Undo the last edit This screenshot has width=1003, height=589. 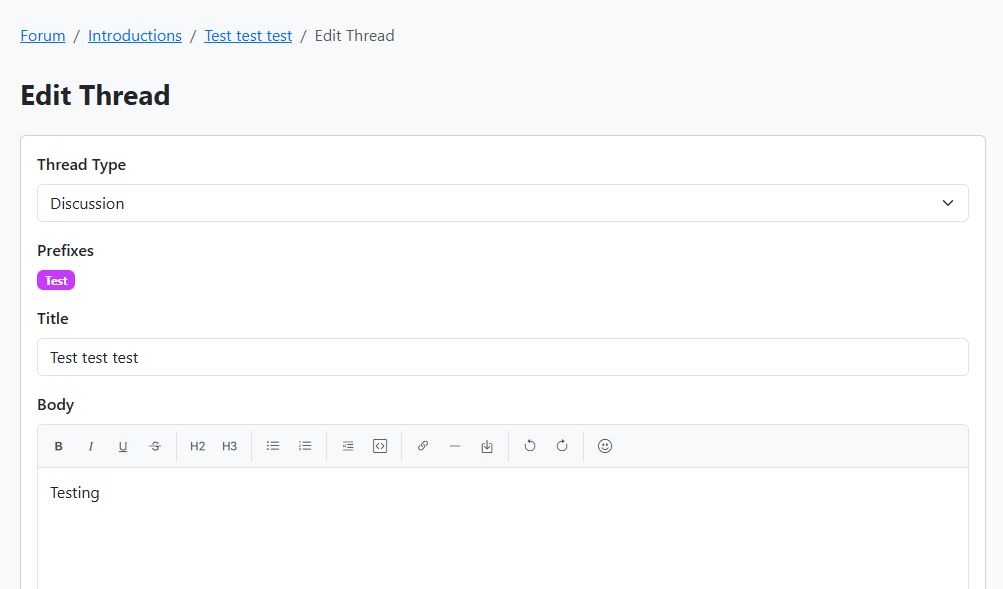point(529,445)
